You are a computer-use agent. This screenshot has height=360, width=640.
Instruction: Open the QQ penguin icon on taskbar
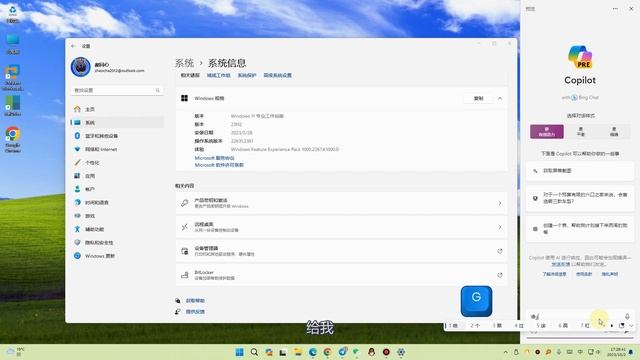coord(371,352)
